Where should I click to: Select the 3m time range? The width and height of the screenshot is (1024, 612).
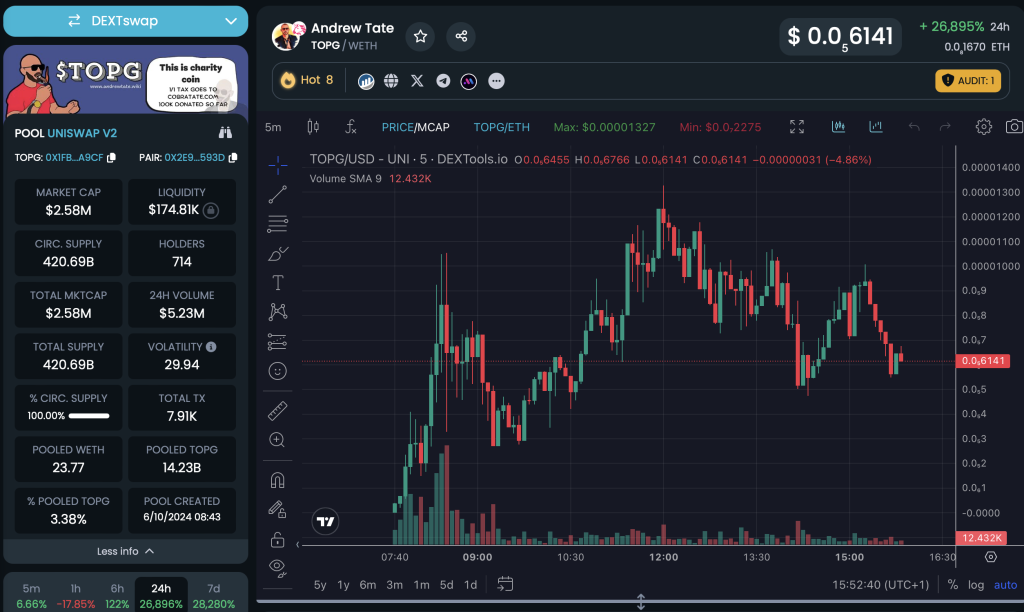point(394,585)
